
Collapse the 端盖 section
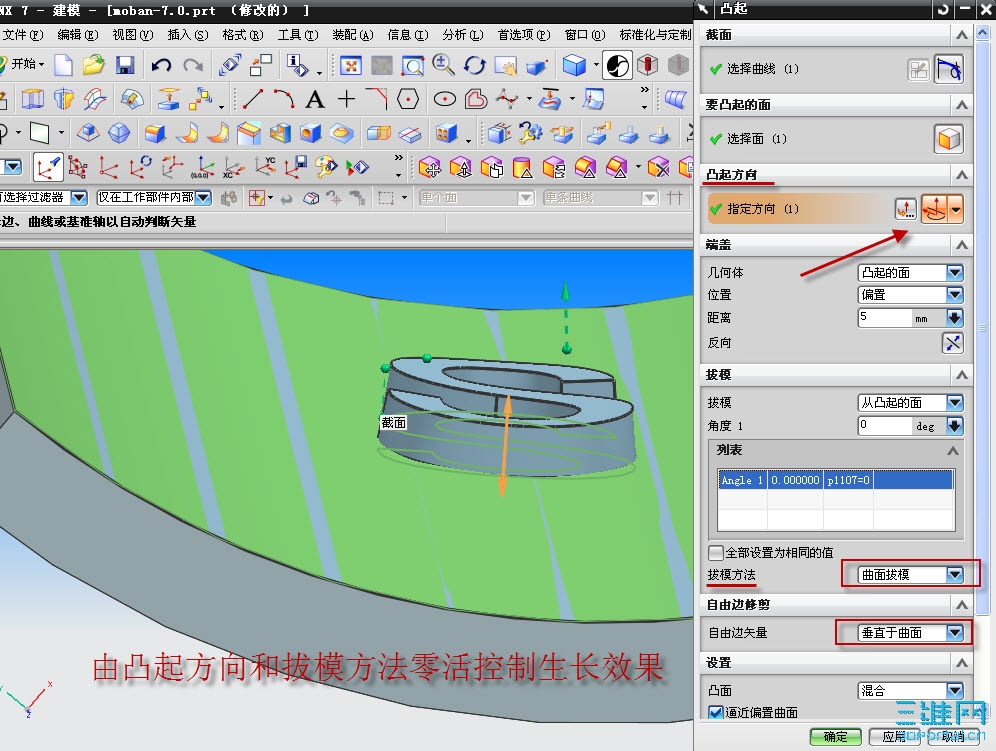pyautogui.click(x=962, y=245)
